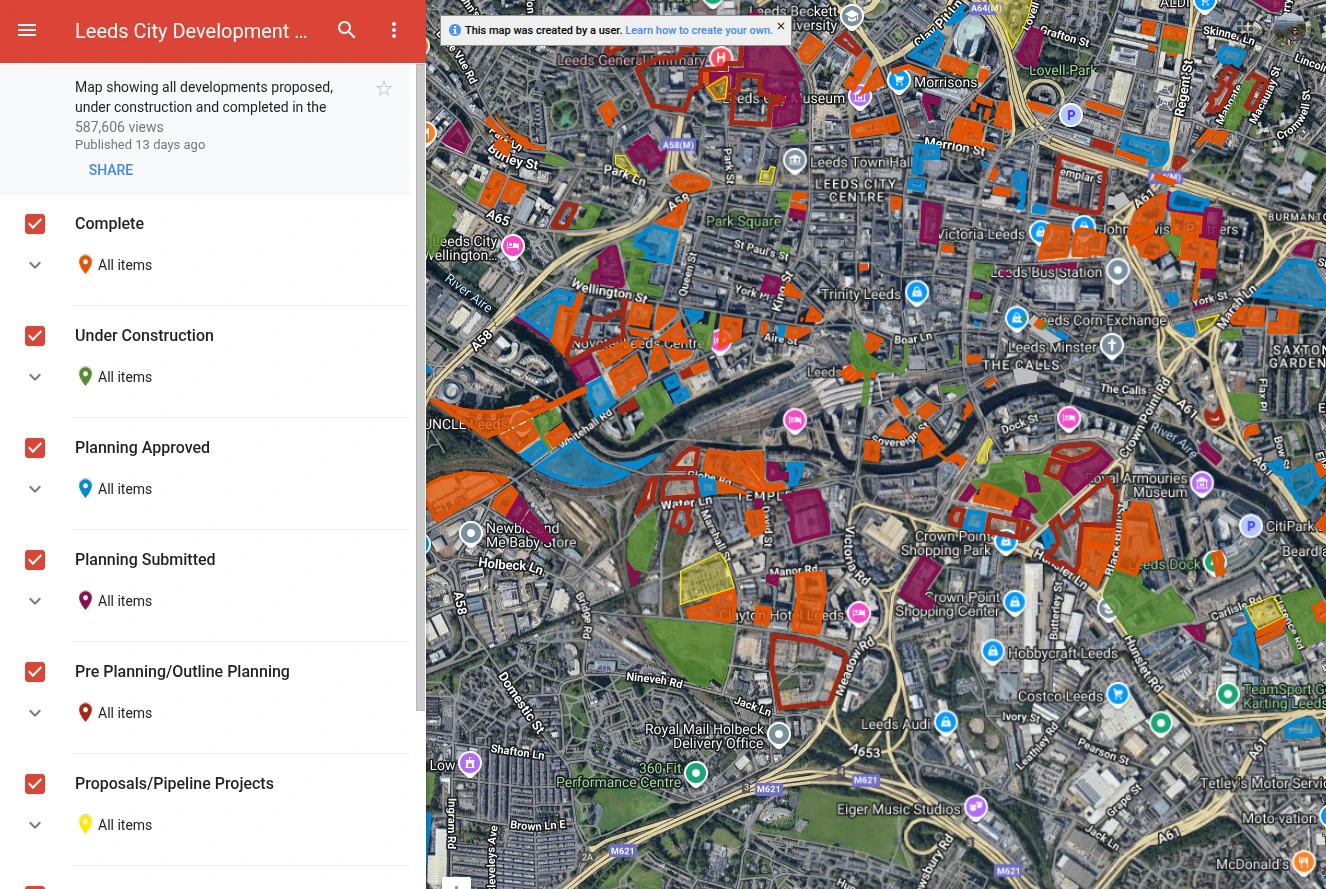Image resolution: width=1326 pixels, height=889 pixels.
Task: Click the search magnifier icon
Action: (347, 30)
